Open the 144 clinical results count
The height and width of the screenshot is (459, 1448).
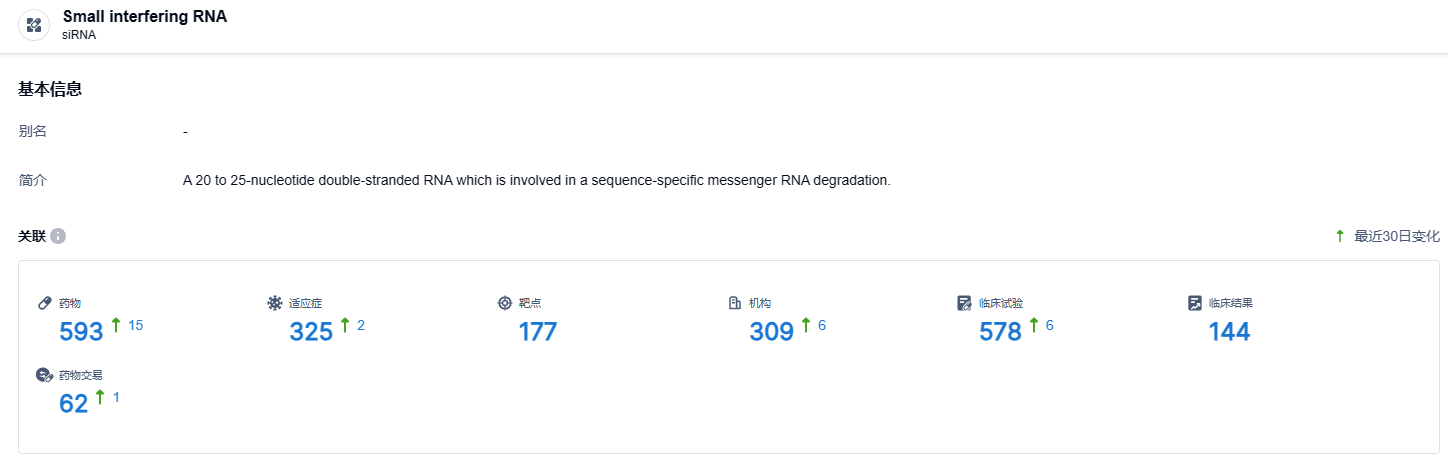[1229, 332]
